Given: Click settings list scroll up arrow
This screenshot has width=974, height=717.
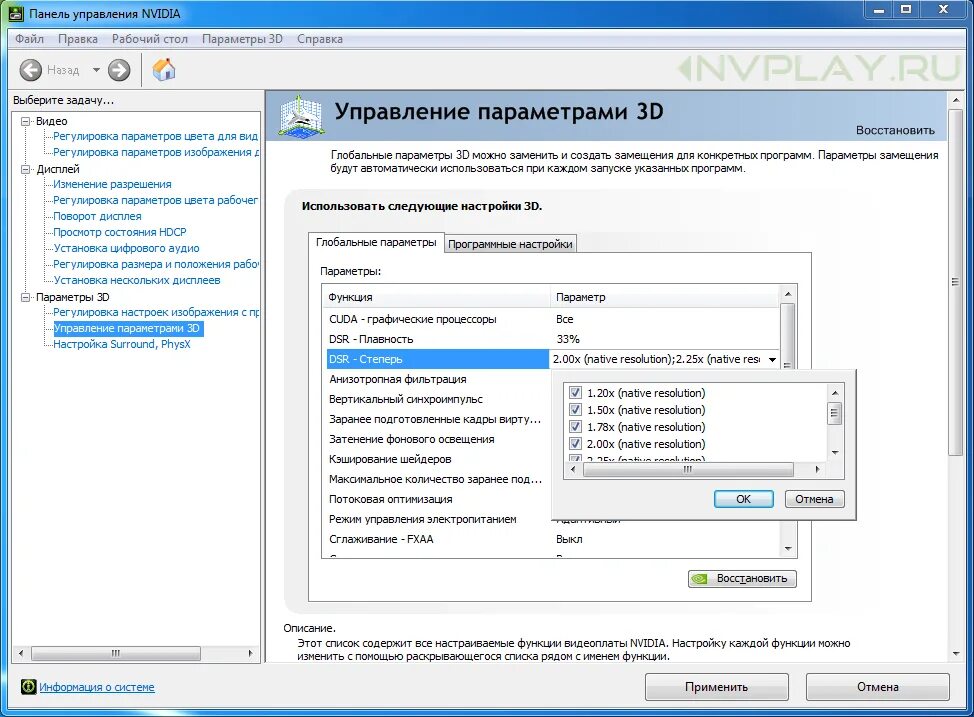Looking at the screenshot, I should 788,294.
